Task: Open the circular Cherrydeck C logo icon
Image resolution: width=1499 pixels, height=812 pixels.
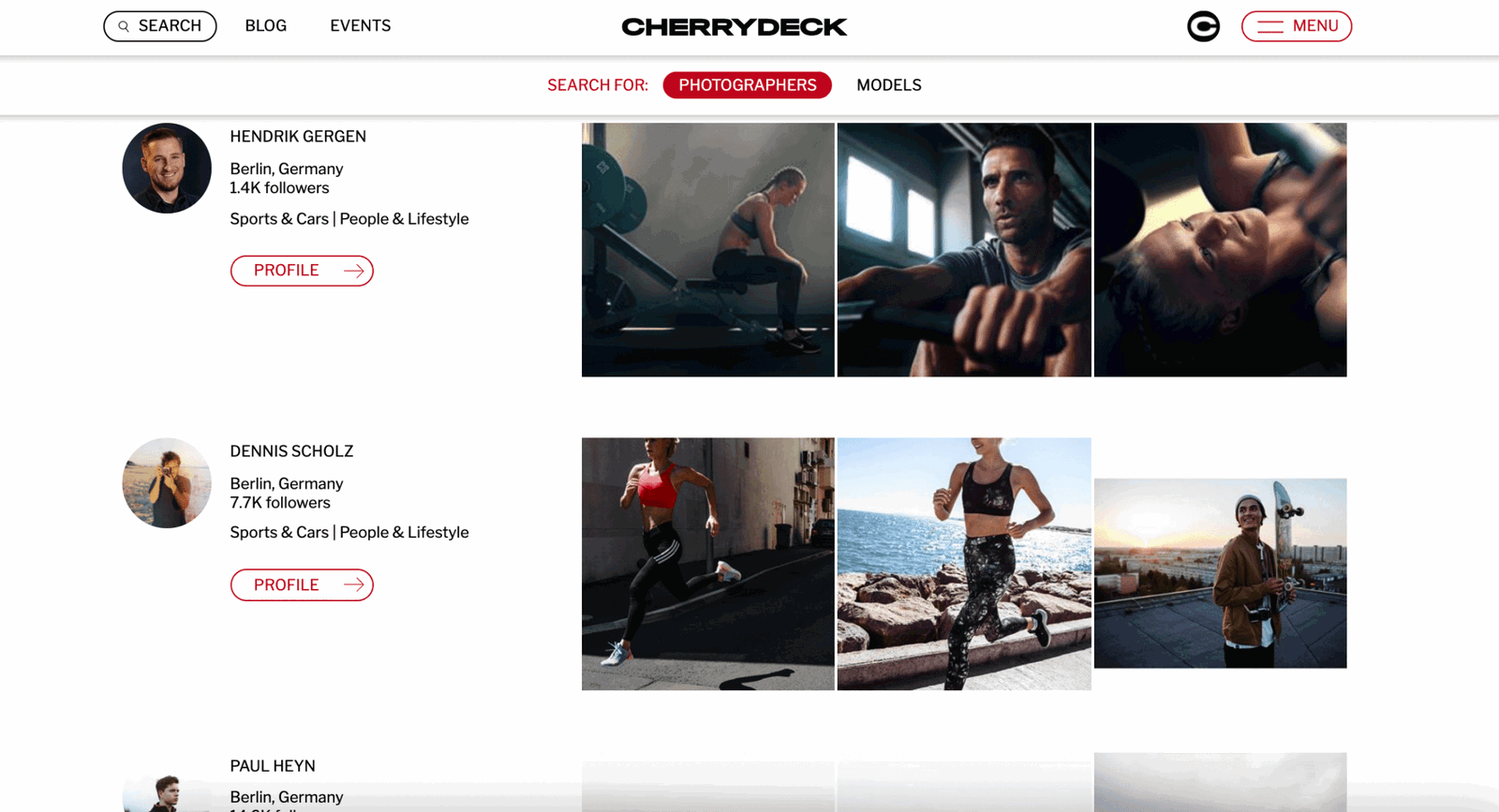Action: pos(1203,26)
